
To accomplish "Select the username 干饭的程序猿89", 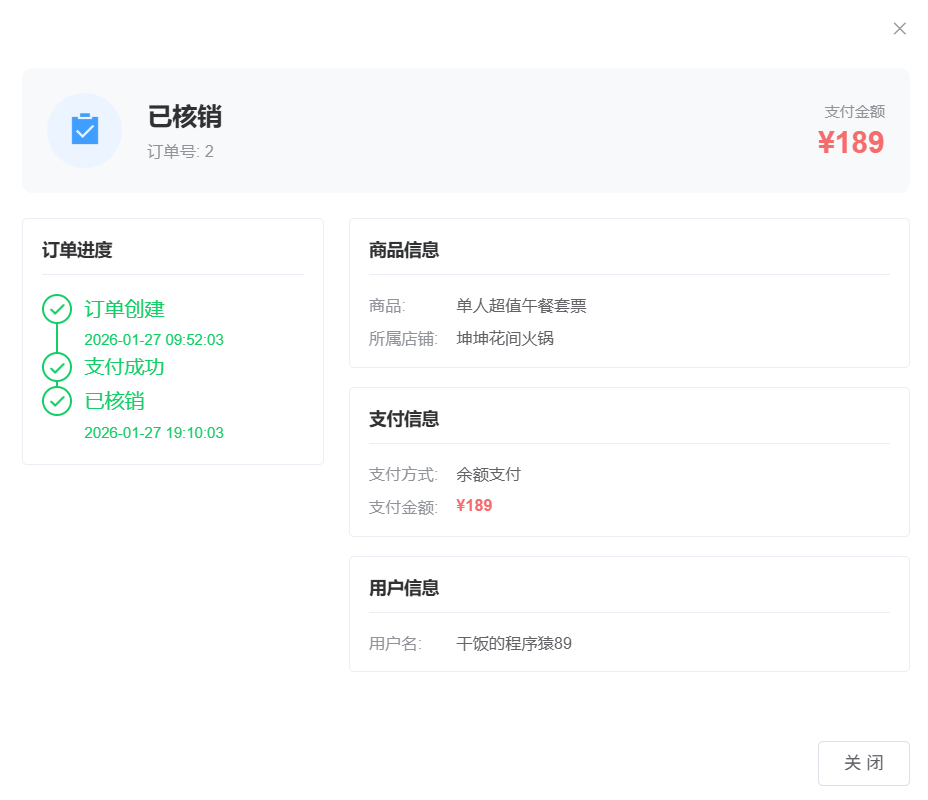I will tap(513, 644).
